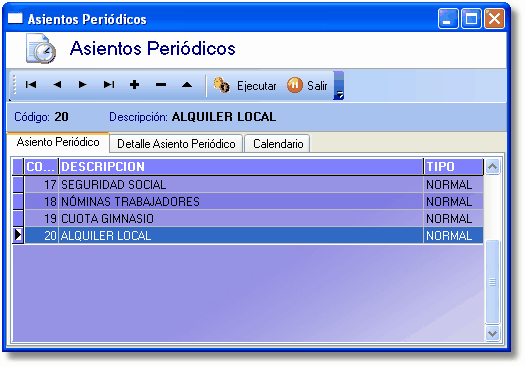Go to the next record
This screenshot has width=525, height=366.
click(82, 85)
